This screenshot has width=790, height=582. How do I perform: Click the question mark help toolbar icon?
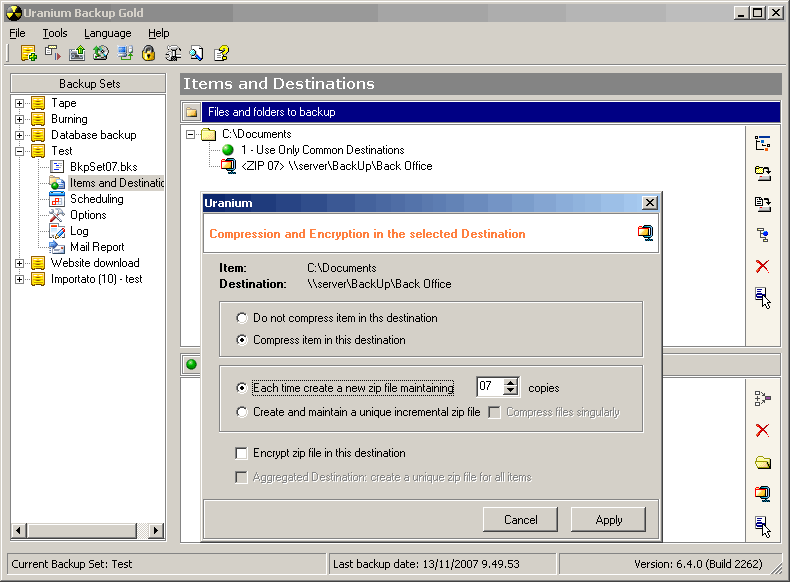221,53
